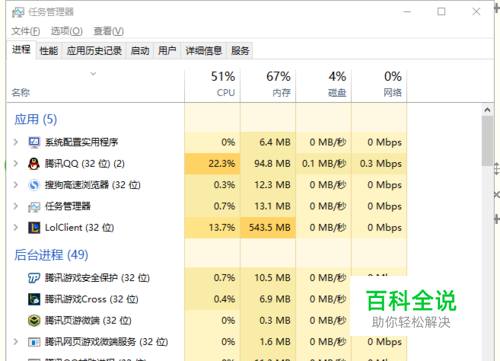This screenshot has height=361, width=500.
Task: Click the 腾讯游戏安全保护 TP icon
Action: 34,278
